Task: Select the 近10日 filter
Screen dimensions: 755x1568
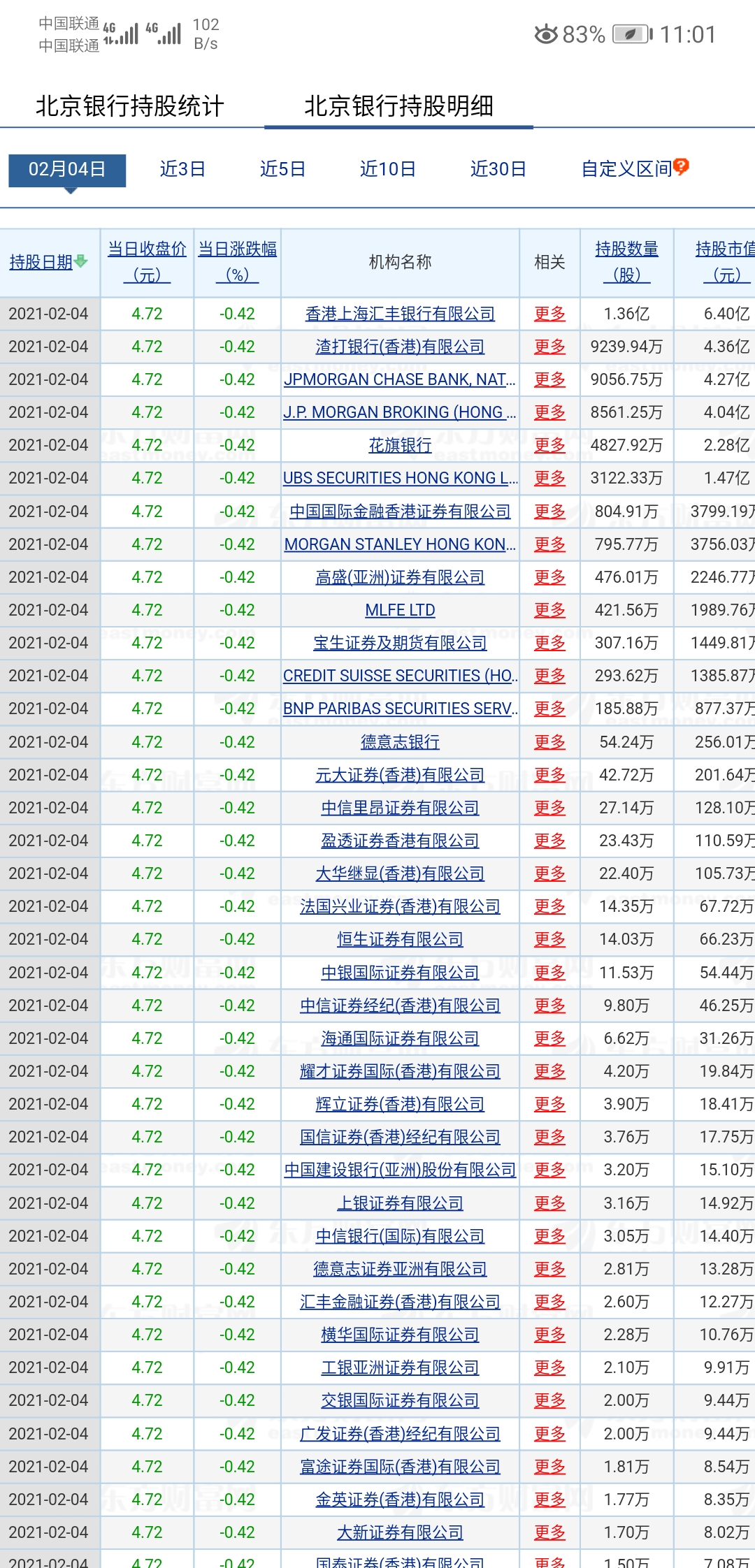Action: [x=388, y=169]
